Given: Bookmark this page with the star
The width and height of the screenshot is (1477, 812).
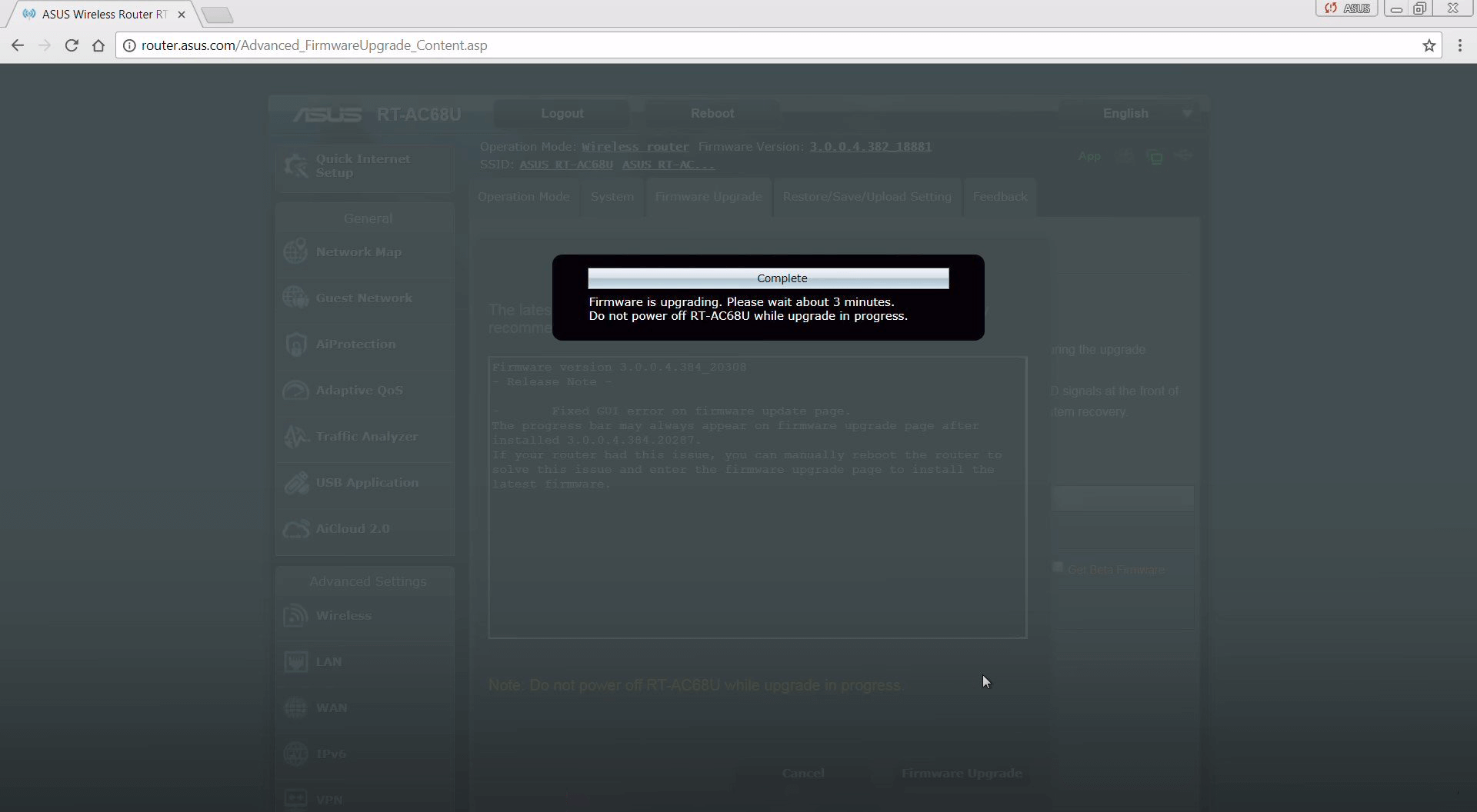Looking at the screenshot, I should [x=1429, y=45].
